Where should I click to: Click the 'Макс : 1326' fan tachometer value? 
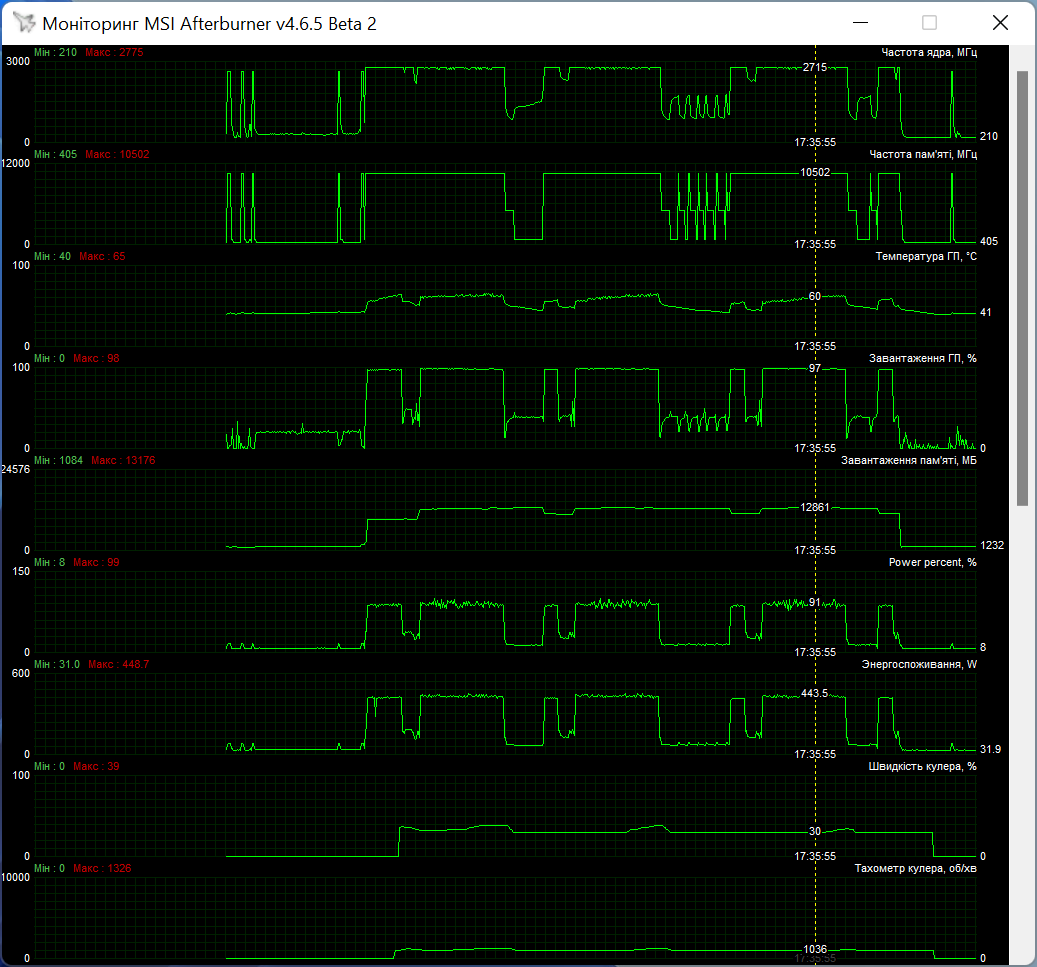[x=102, y=868]
